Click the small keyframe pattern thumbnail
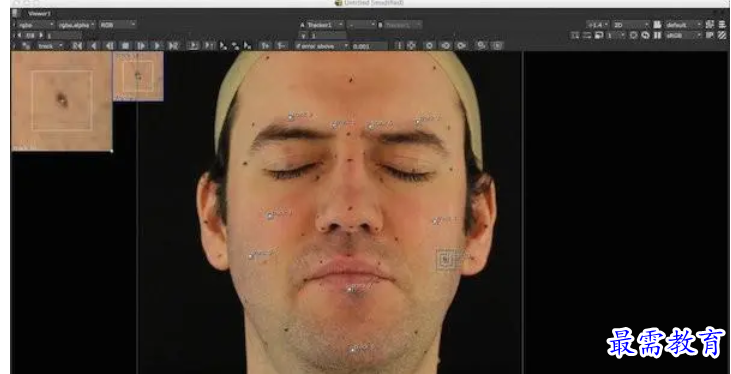This screenshot has width=731, height=374. [138, 76]
